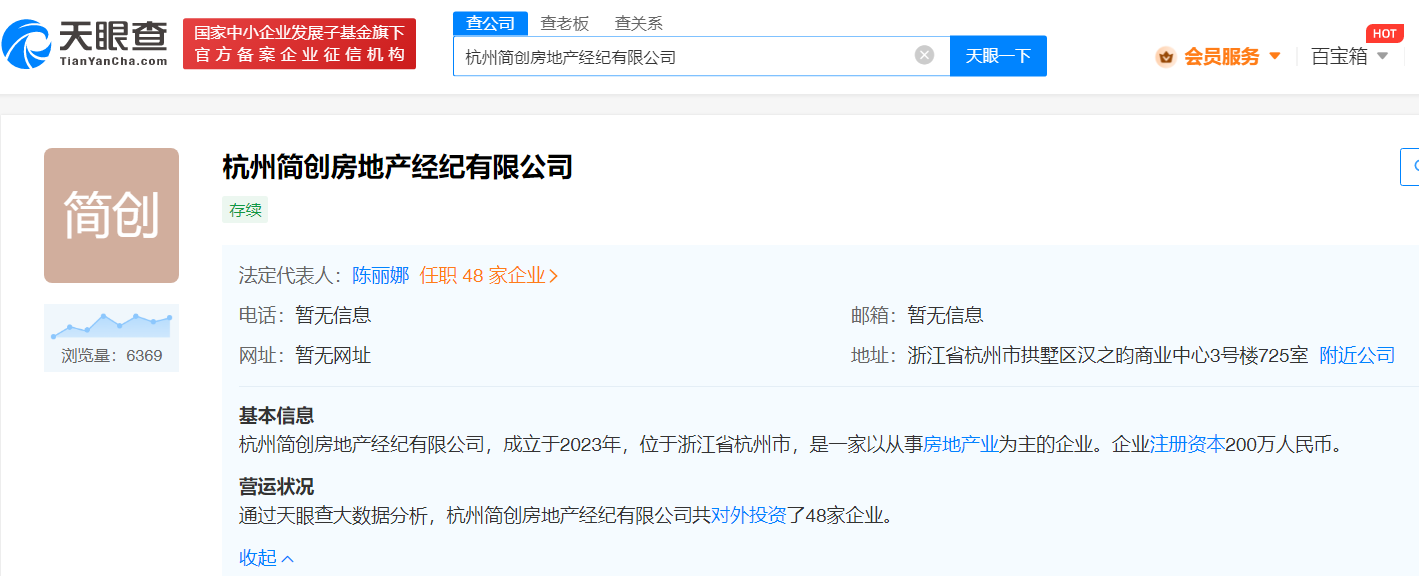
Task: Click the 电话: 暂无信息 field
Action: coord(305,316)
